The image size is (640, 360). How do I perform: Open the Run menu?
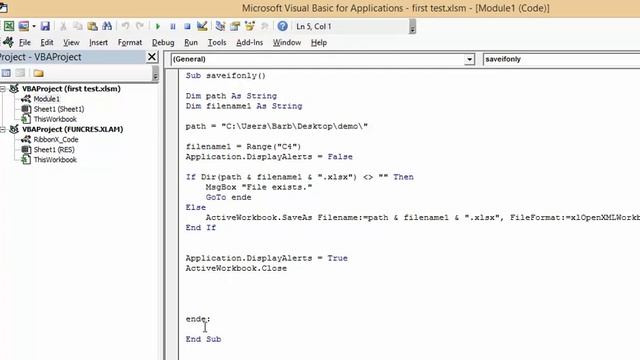[191, 42]
